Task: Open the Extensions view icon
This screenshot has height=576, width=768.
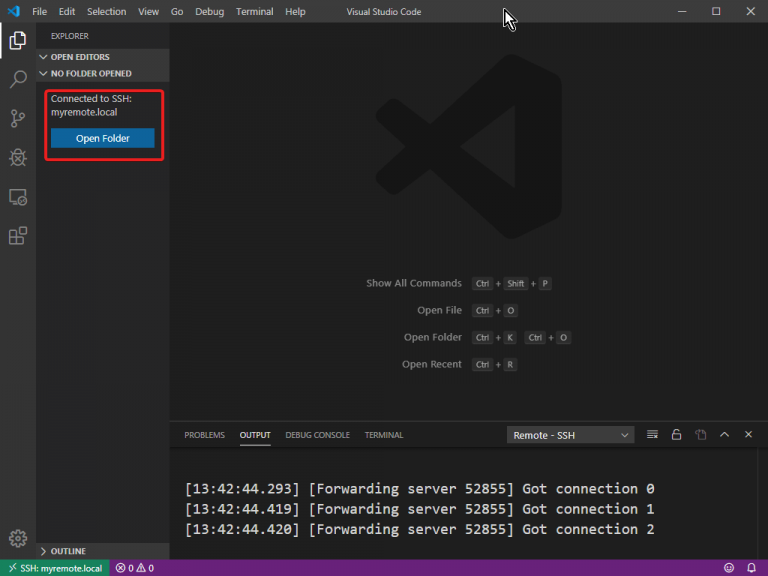Action: point(18,236)
